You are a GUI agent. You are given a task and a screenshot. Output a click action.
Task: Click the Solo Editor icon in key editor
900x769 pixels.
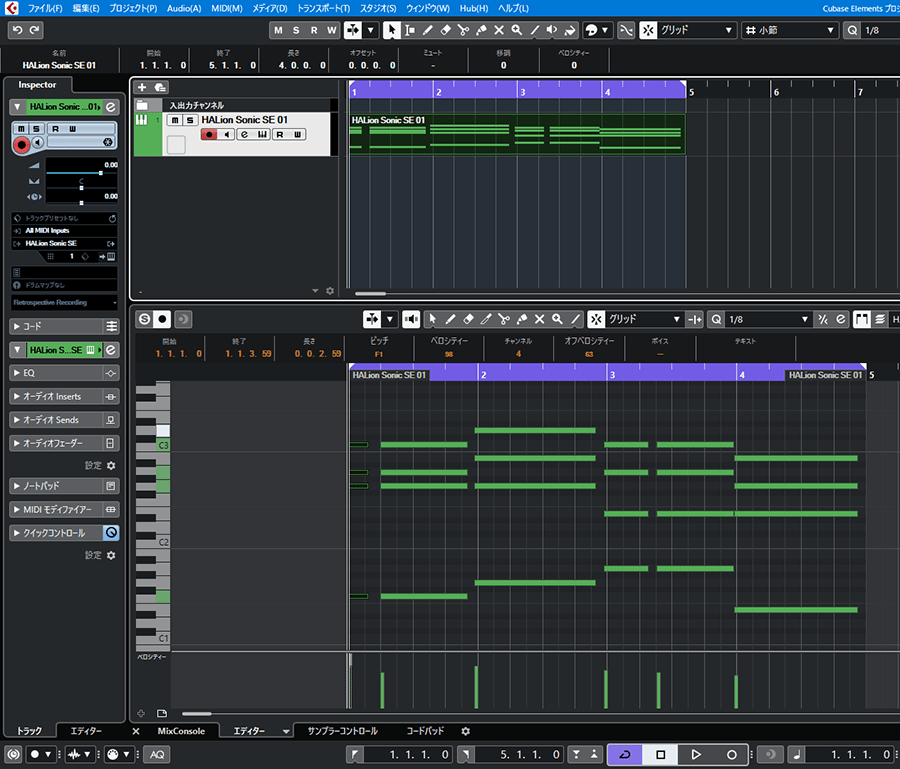point(144,319)
